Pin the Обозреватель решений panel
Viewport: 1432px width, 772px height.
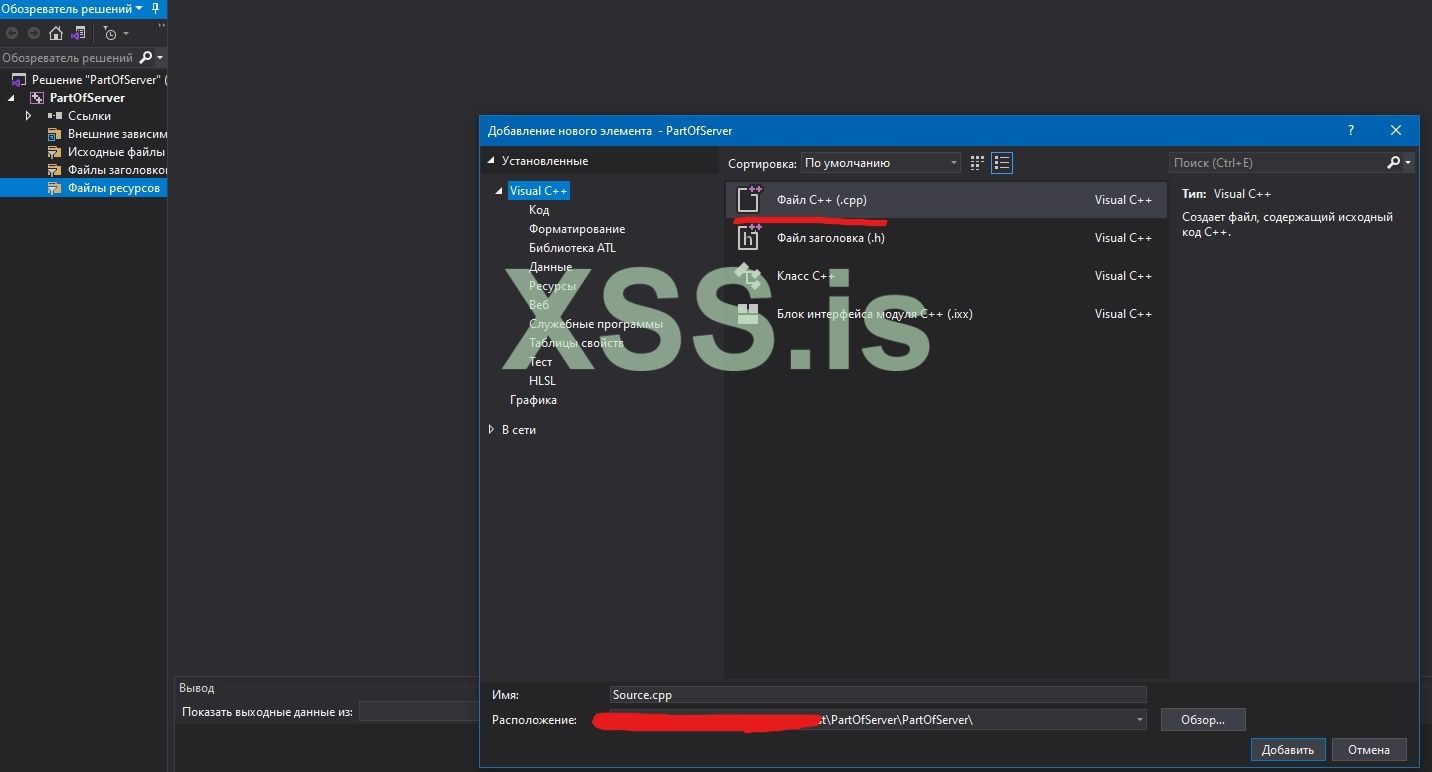pyautogui.click(x=155, y=8)
